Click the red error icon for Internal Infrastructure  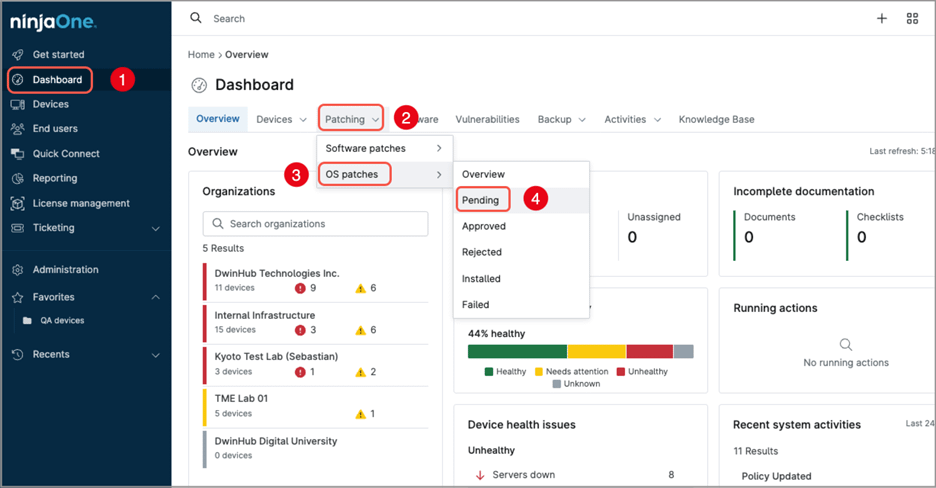click(300, 330)
